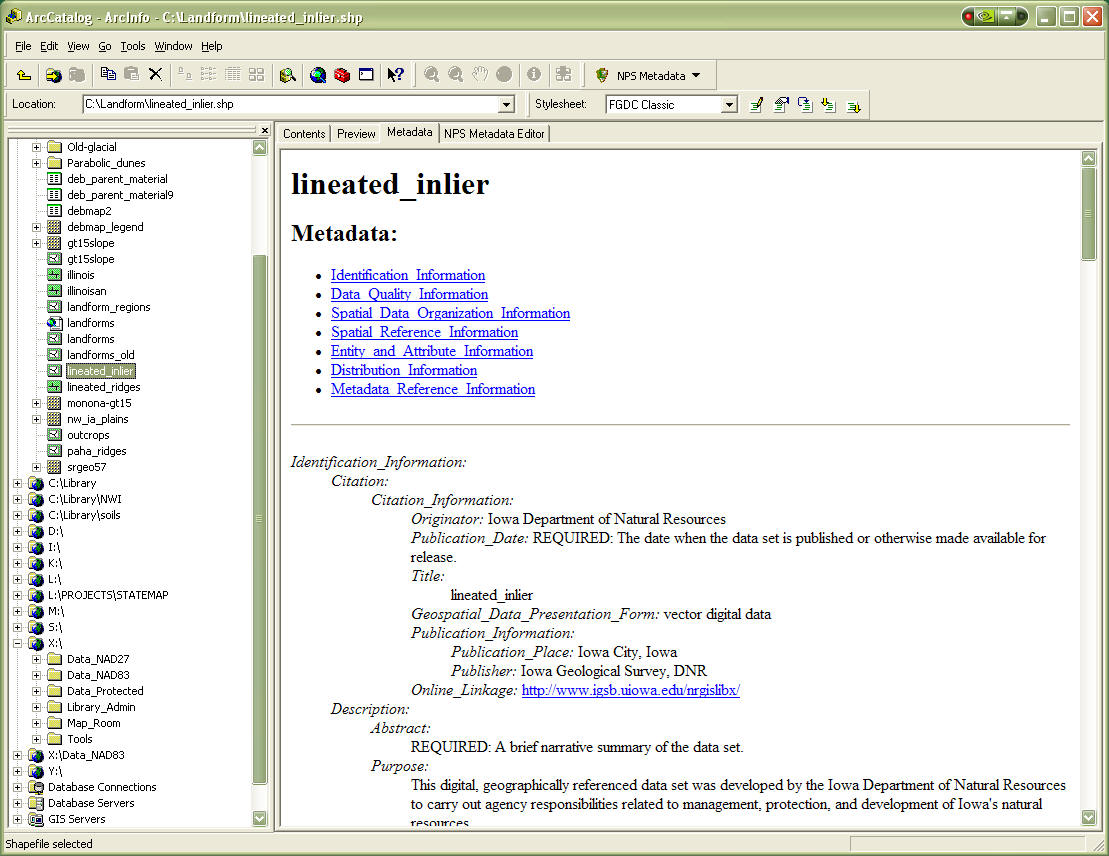Image resolution: width=1109 pixels, height=856 pixels.
Task: Click the Connect To Folder icon
Action: coord(53,75)
